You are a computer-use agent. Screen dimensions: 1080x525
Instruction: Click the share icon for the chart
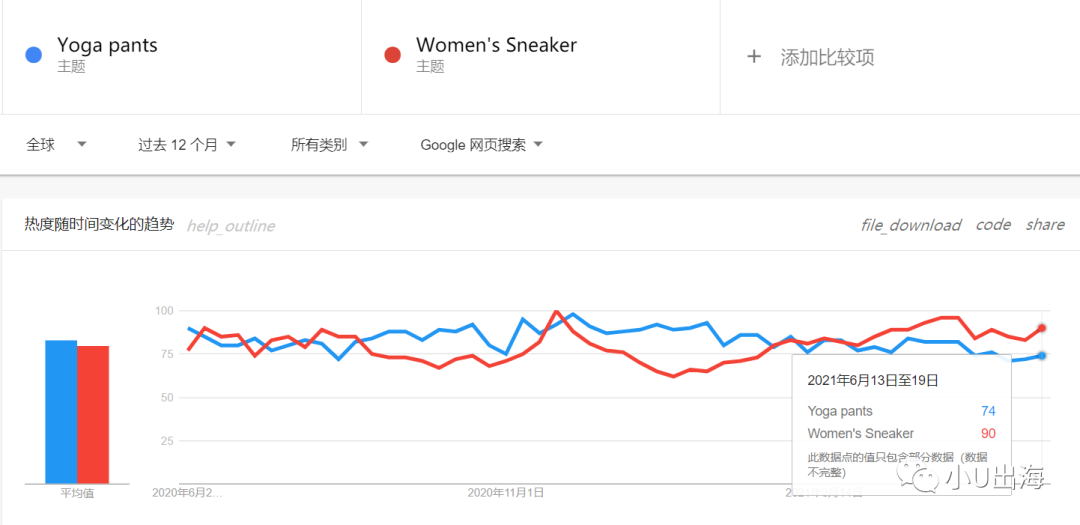[x=1045, y=225]
